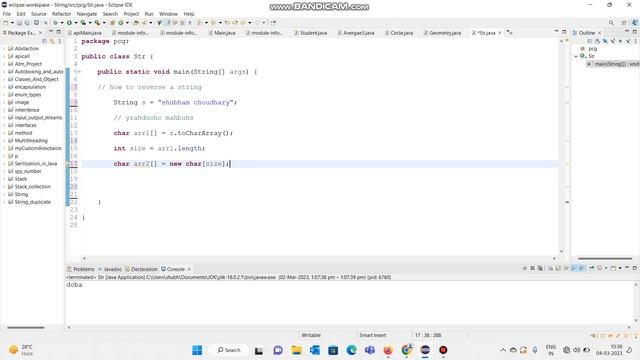The height and width of the screenshot is (360, 640).
Task: Switch to the Student.java editor tab
Action: [310, 33]
